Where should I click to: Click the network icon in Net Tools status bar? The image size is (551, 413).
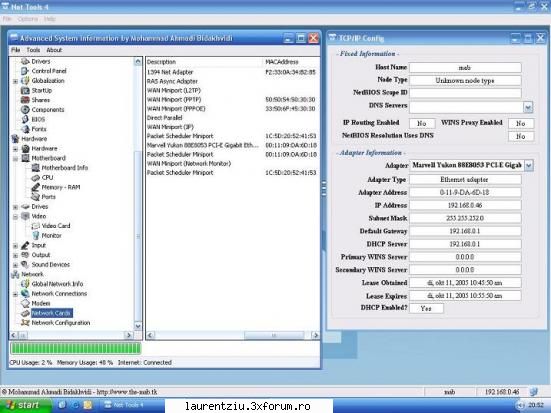(534, 392)
